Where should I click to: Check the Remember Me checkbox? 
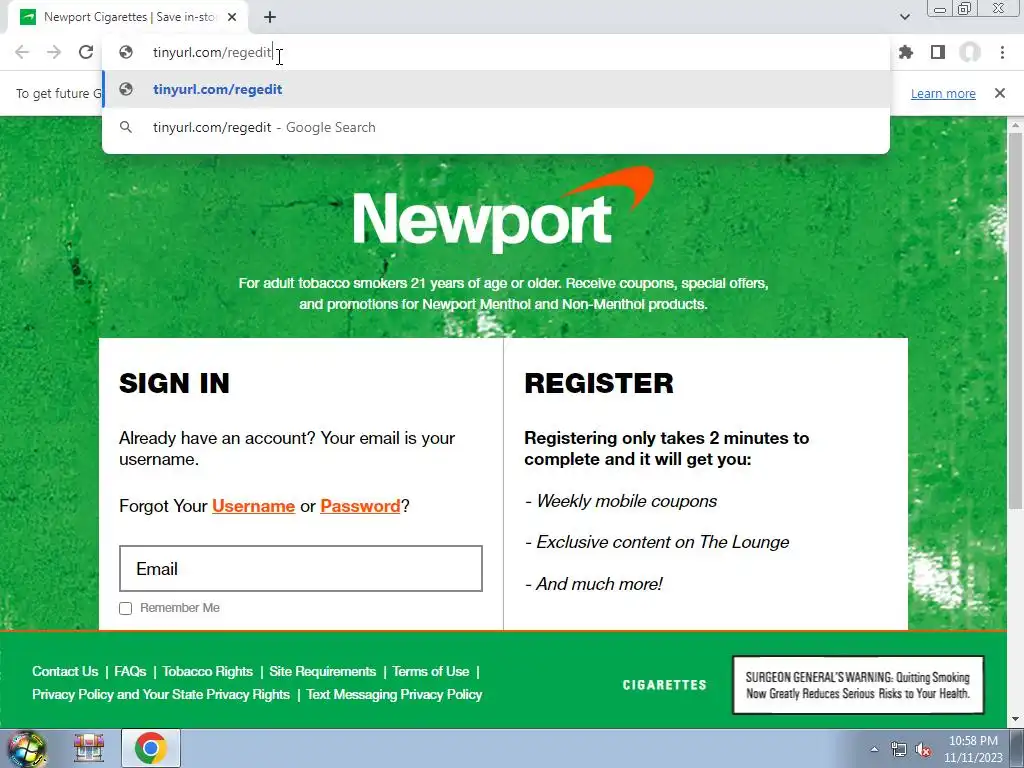pyautogui.click(x=125, y=609)
